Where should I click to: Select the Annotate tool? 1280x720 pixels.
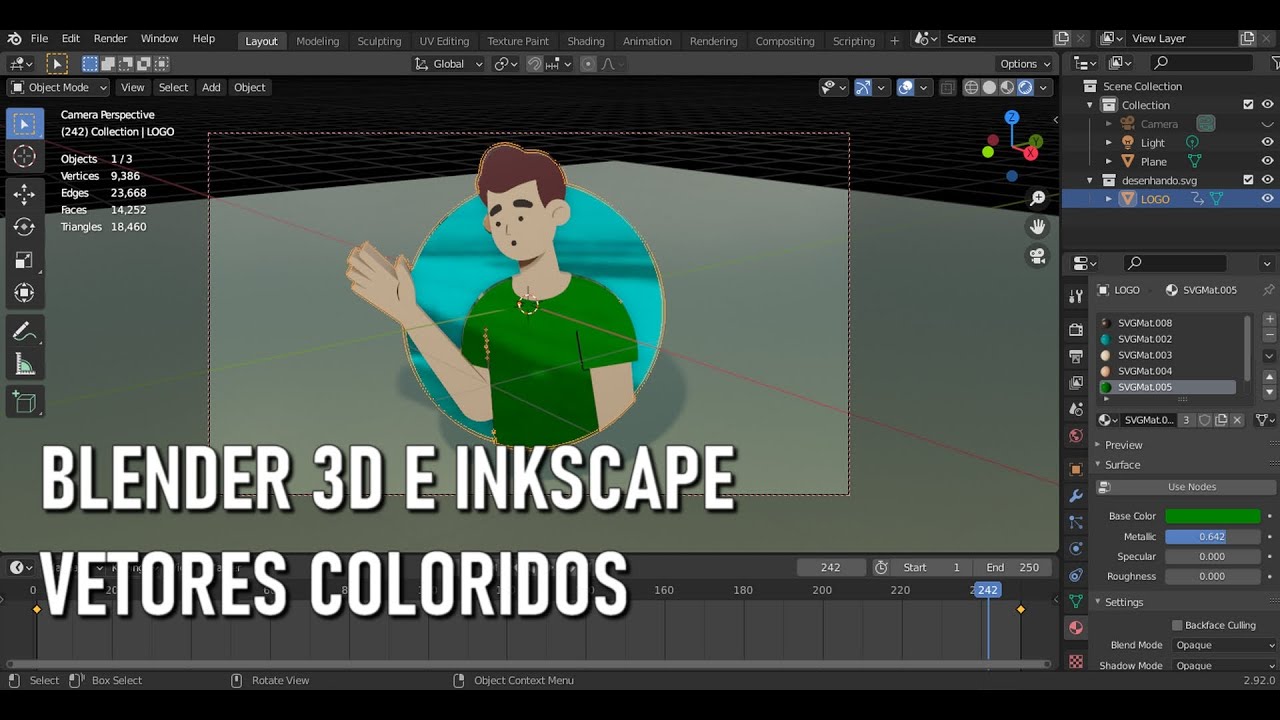[x=24, y=331]
